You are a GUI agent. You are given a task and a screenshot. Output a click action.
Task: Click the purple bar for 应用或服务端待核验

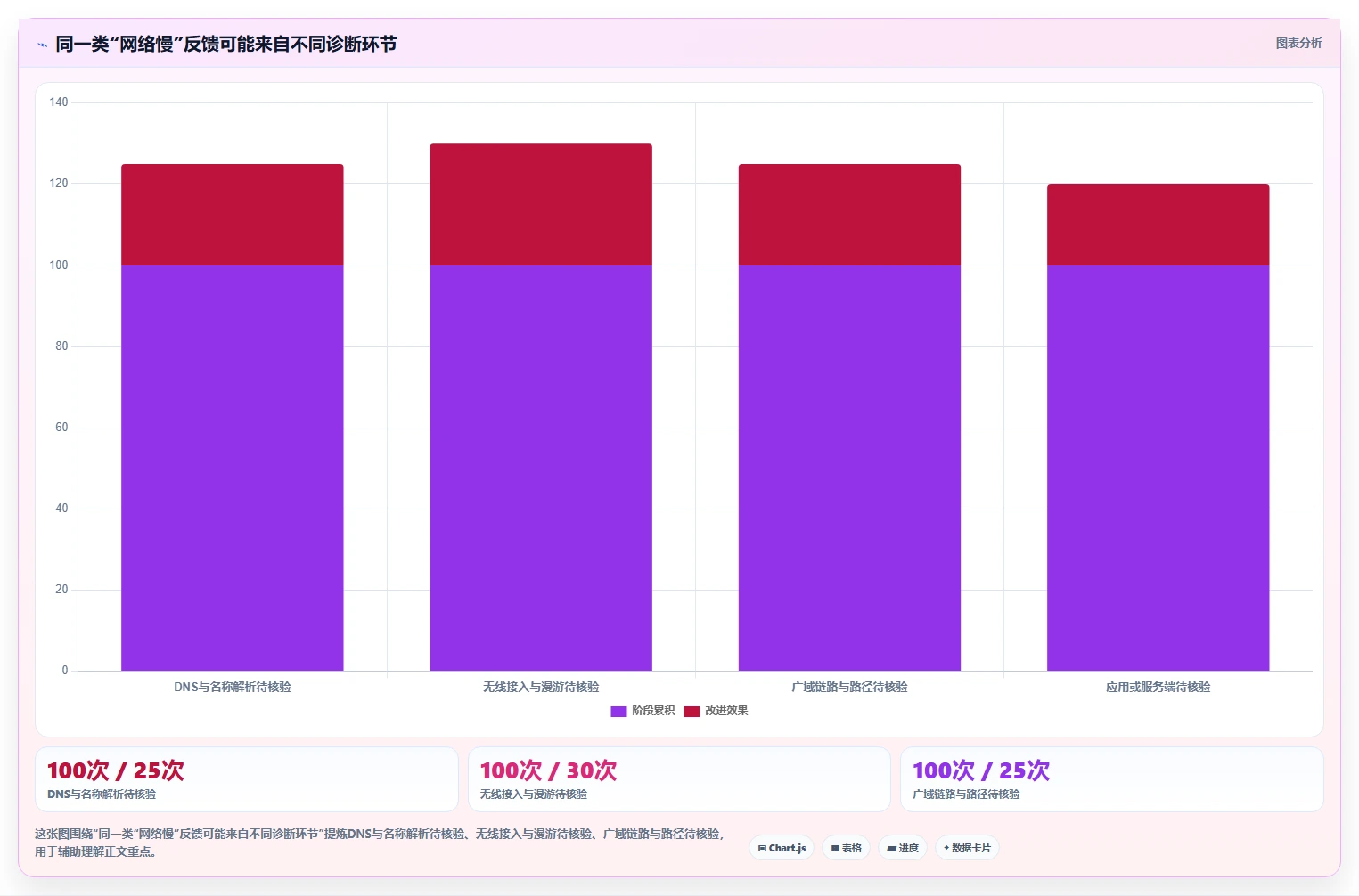click(1158, 468)
